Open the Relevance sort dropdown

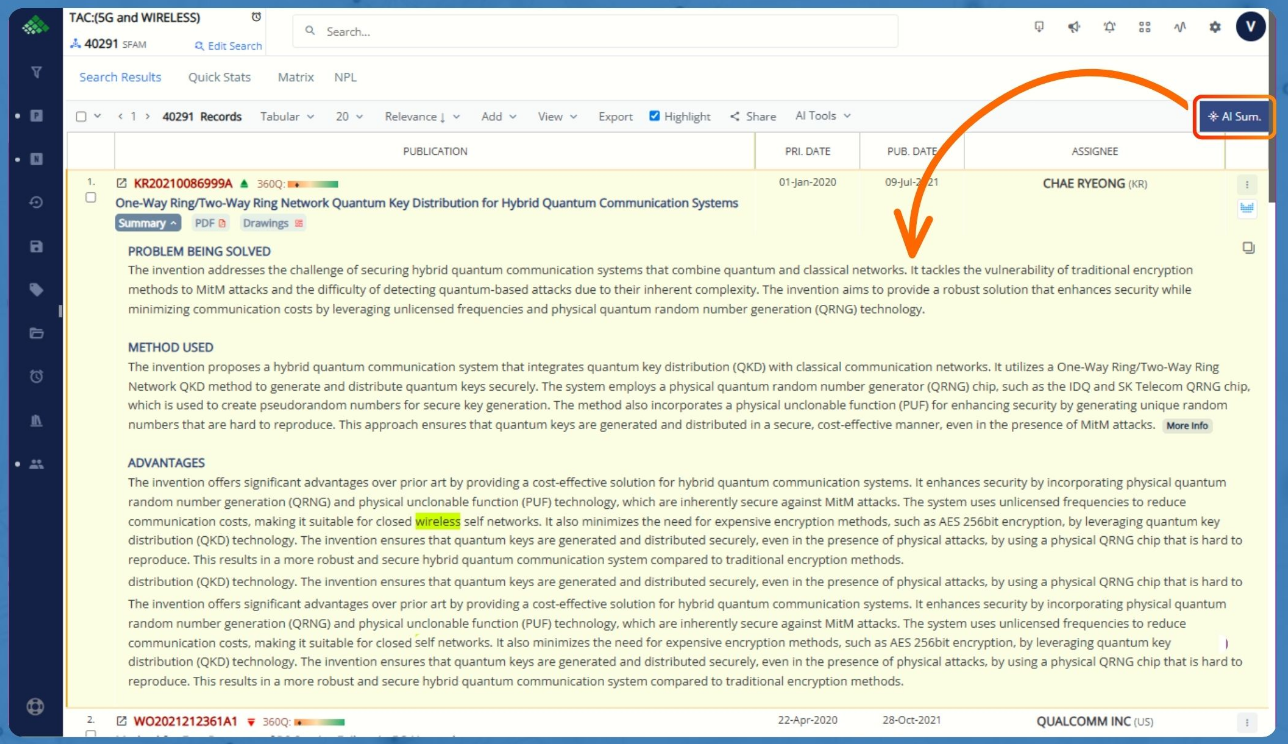[x=421, y=117]
